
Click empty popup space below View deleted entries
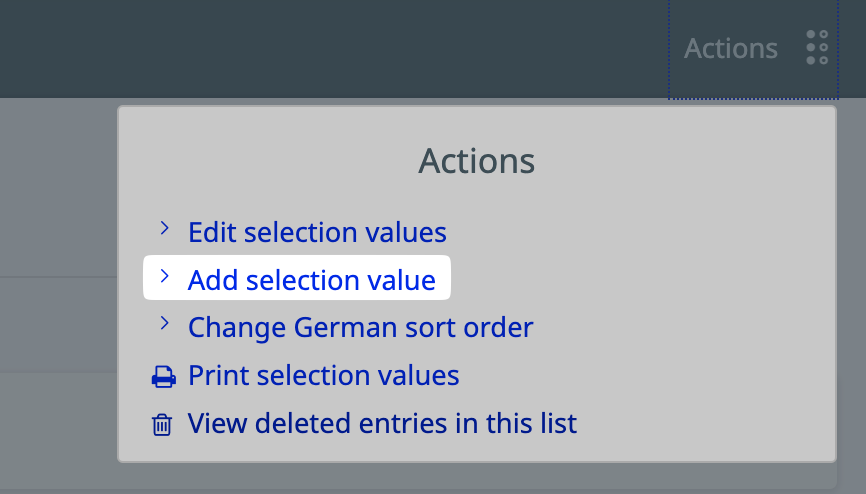click(x=476, y=449)
